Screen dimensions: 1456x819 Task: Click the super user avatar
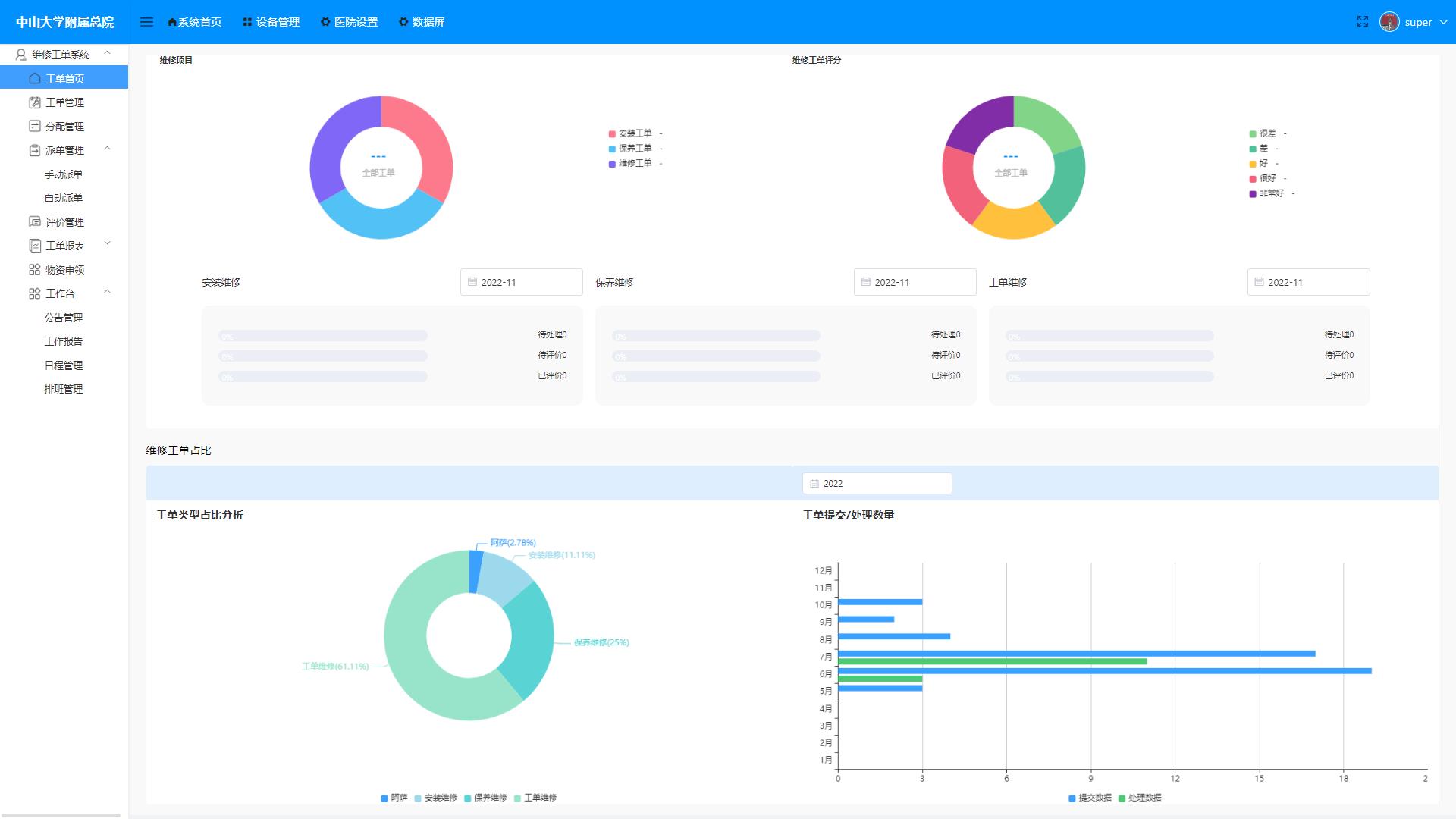(1389, 22)
